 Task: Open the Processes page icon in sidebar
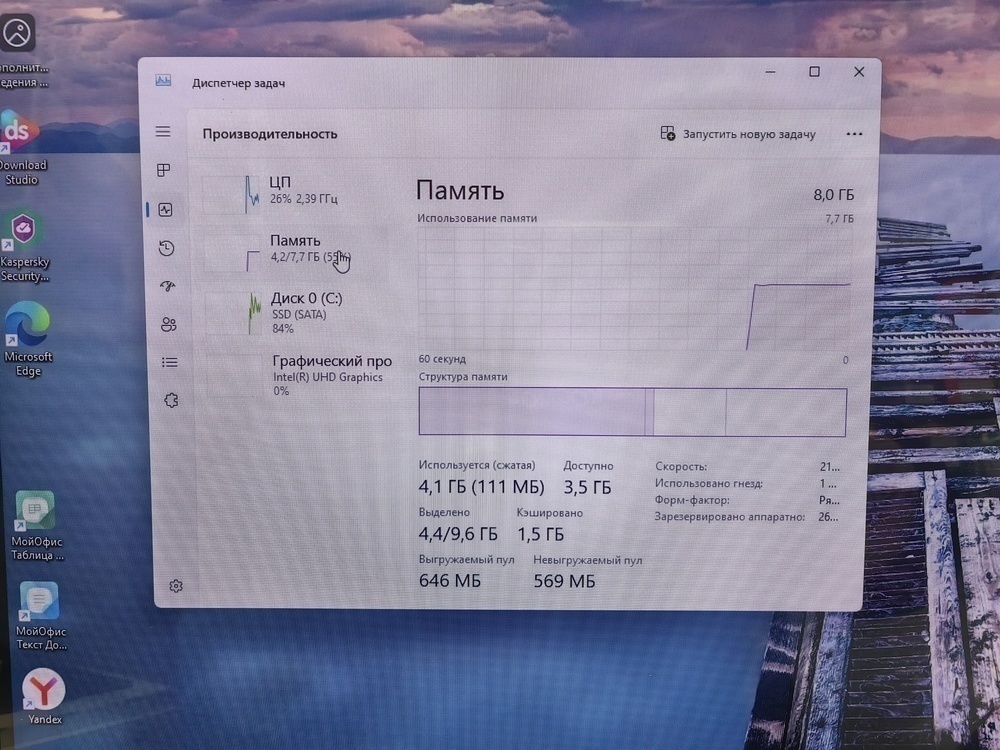click(x=164, y=171)
